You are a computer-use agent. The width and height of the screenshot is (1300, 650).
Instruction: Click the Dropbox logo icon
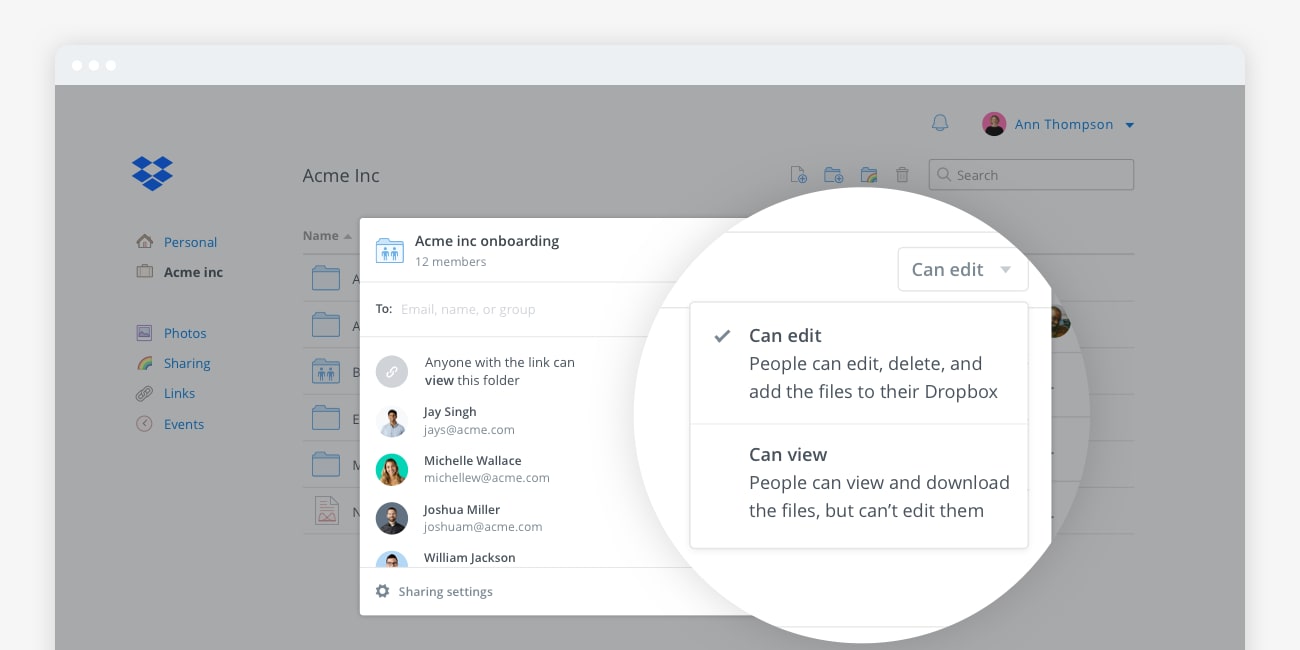coord(152,173)
